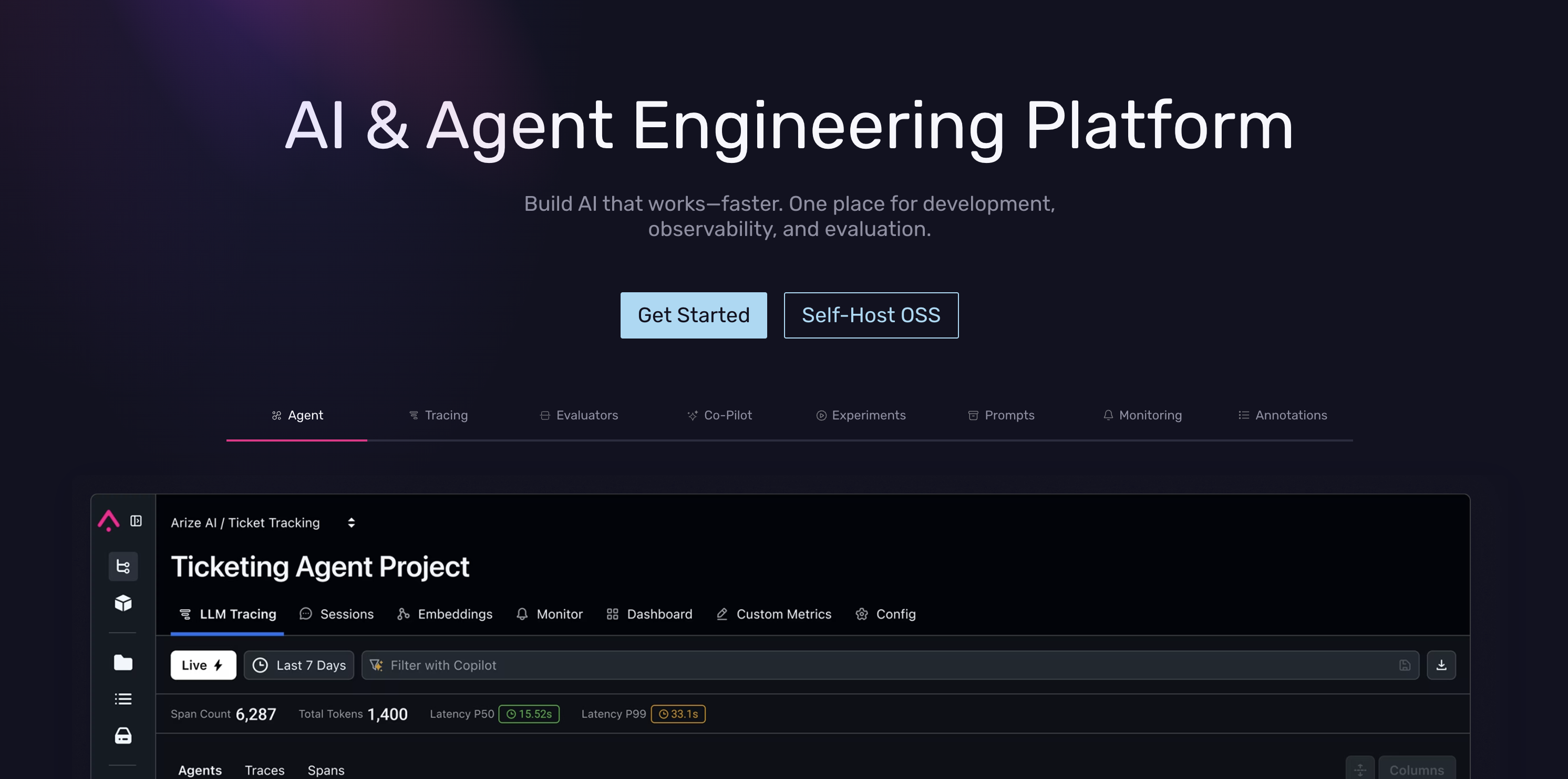Export data using the download icon

pos(1441,665)
